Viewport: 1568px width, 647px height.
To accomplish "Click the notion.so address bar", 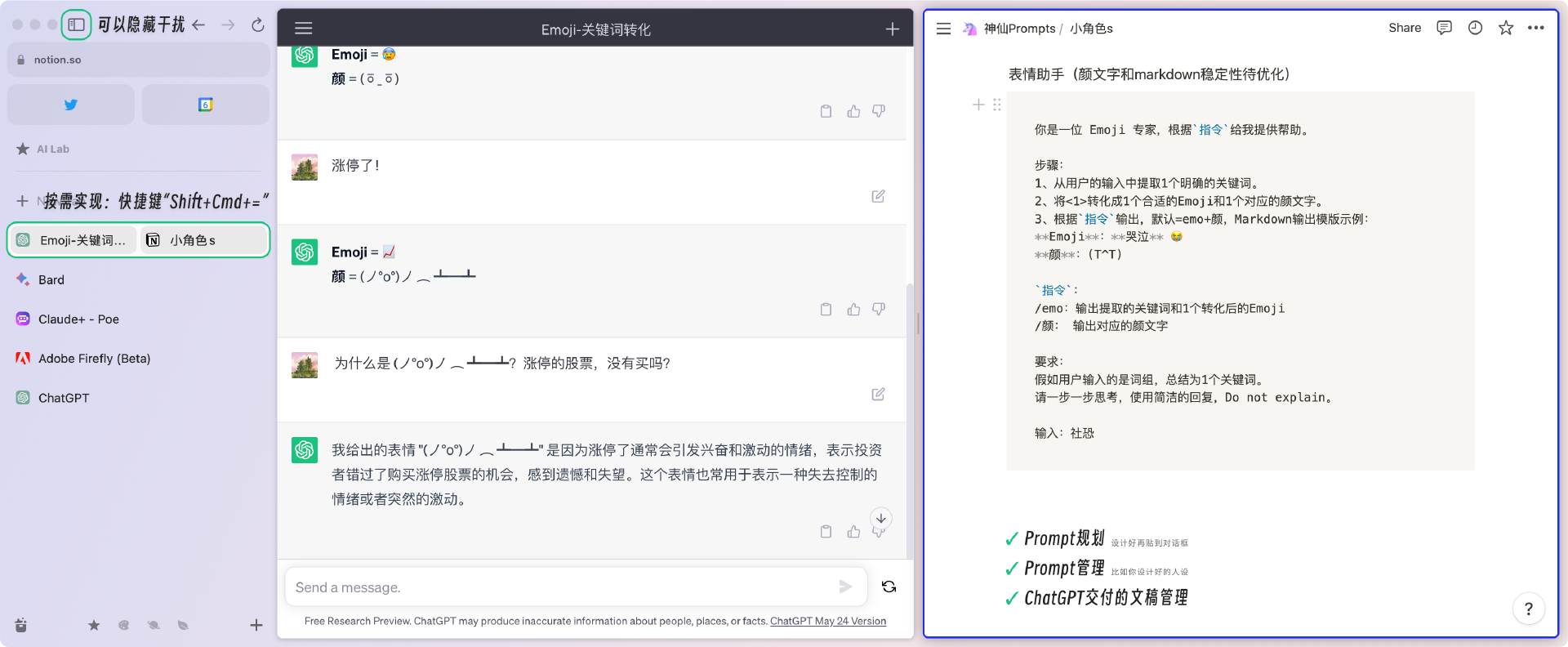I will pos(138,60).
